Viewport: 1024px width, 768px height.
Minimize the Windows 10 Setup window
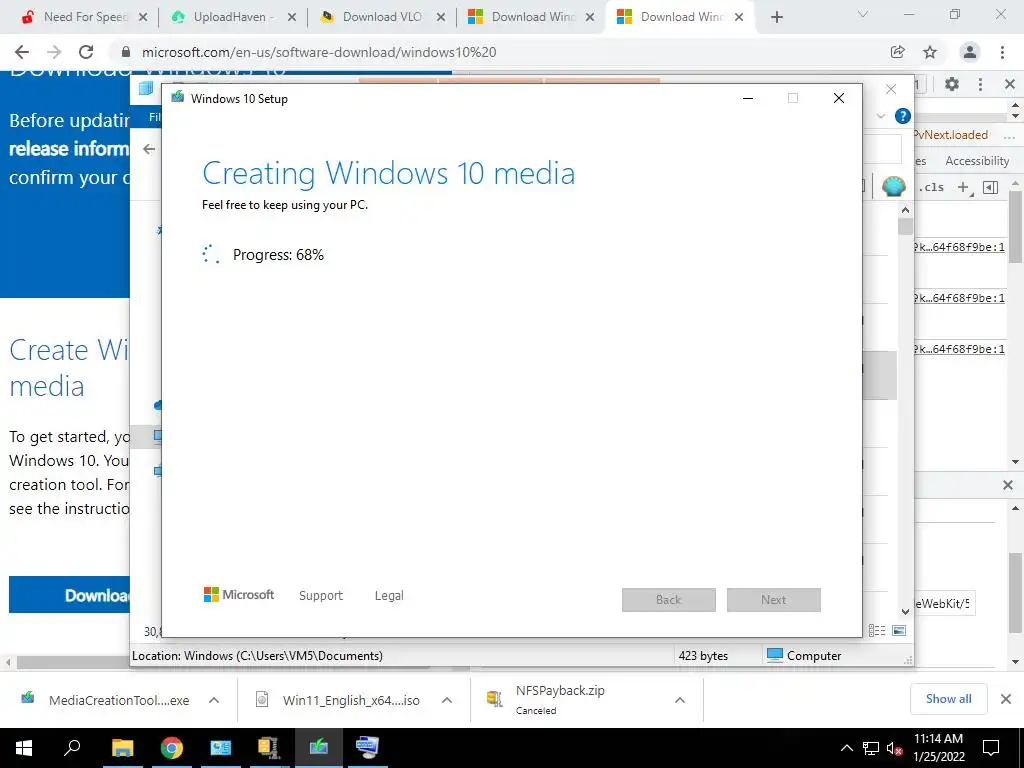coord(748,98)
